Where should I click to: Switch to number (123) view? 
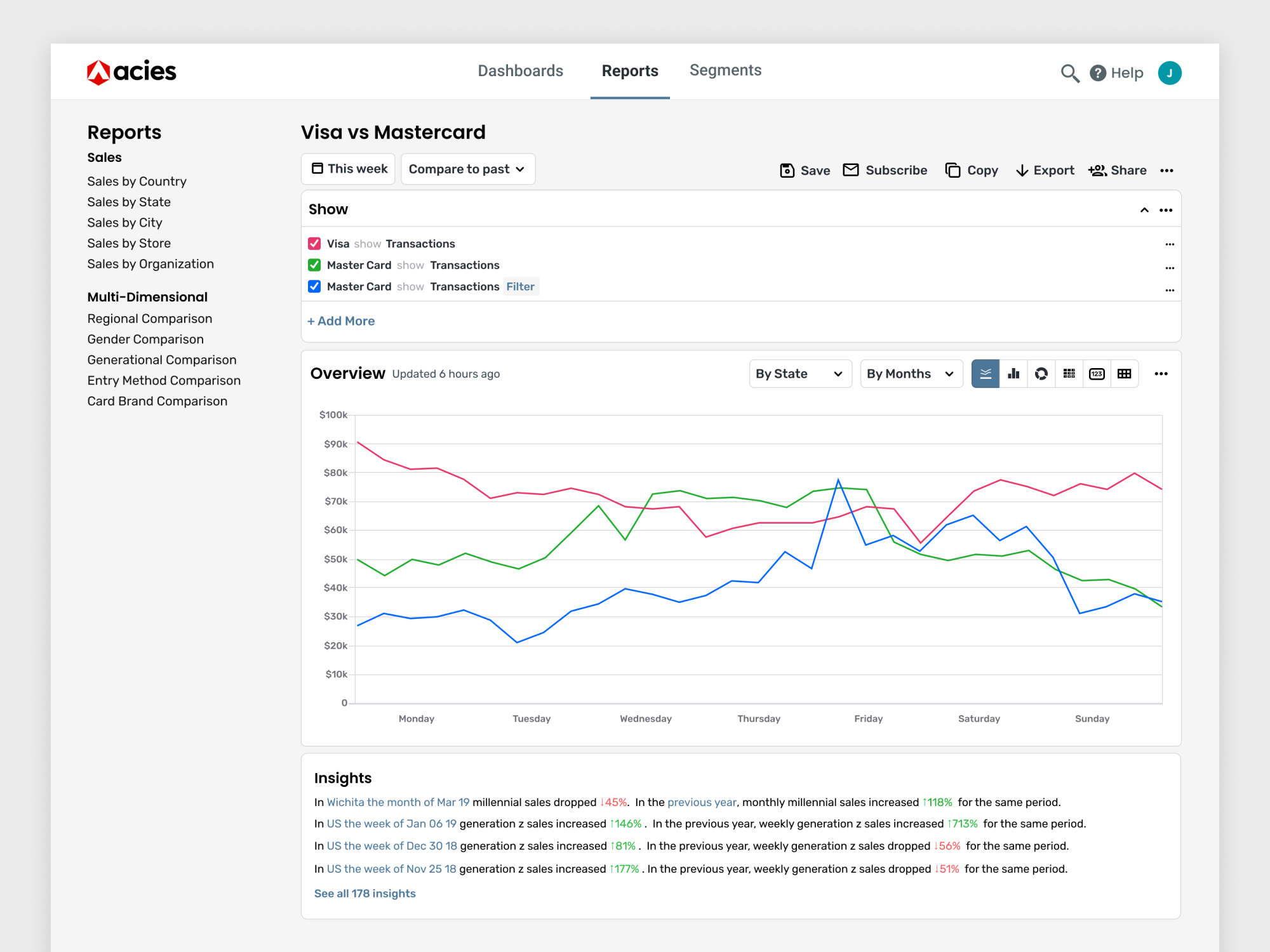tap(1097, 374)
